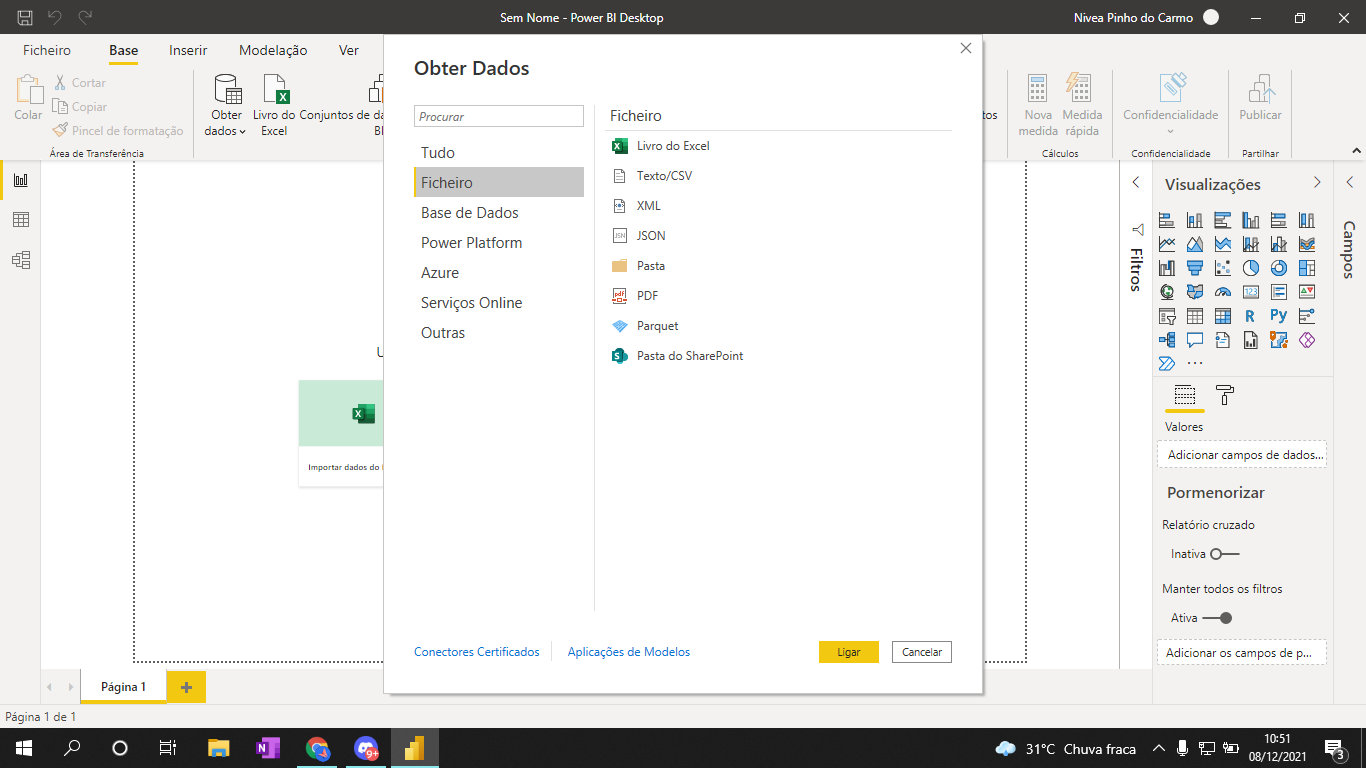1366x768 pixels.
Task: Select the funnel chart visual
Action: pos(1195,268)
